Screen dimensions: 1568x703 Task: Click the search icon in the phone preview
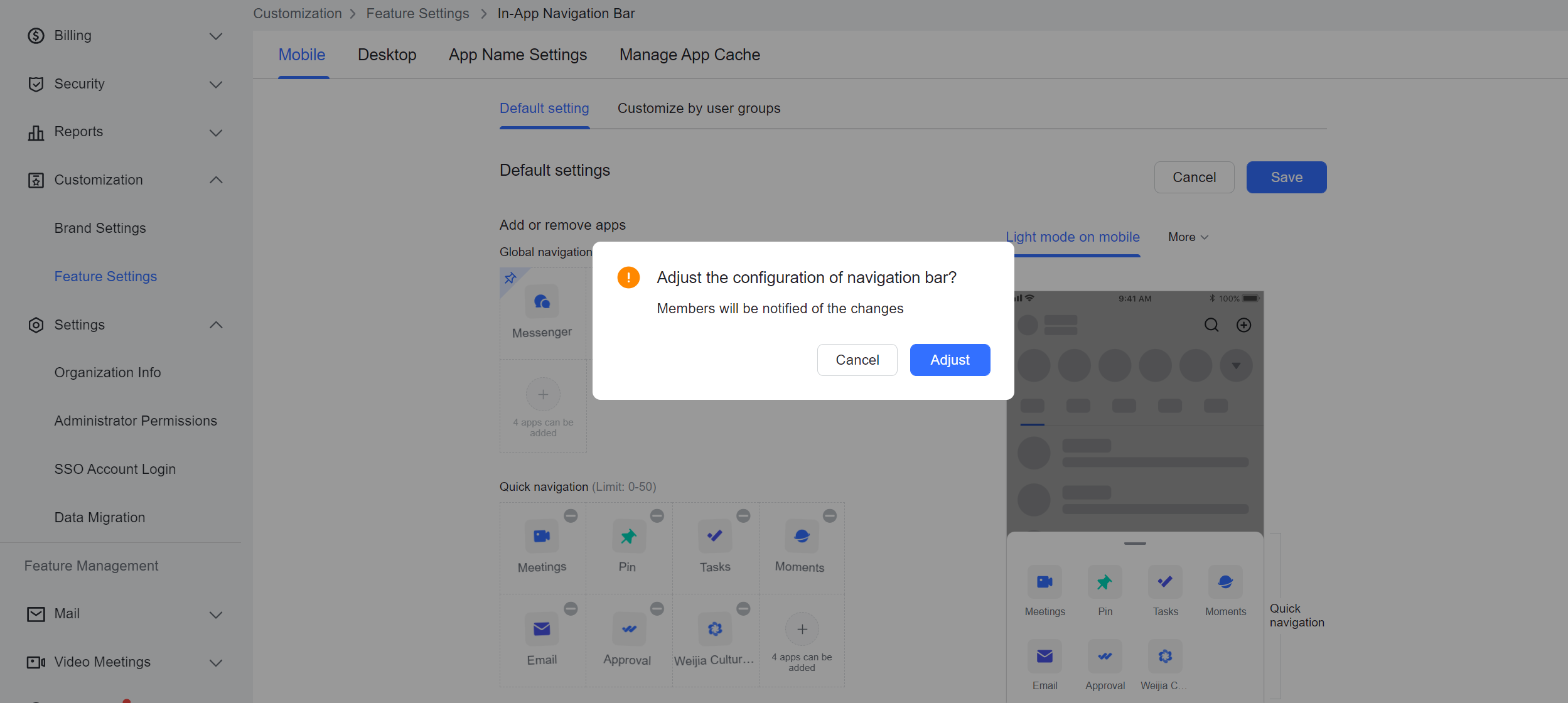tap(1211, 325)
